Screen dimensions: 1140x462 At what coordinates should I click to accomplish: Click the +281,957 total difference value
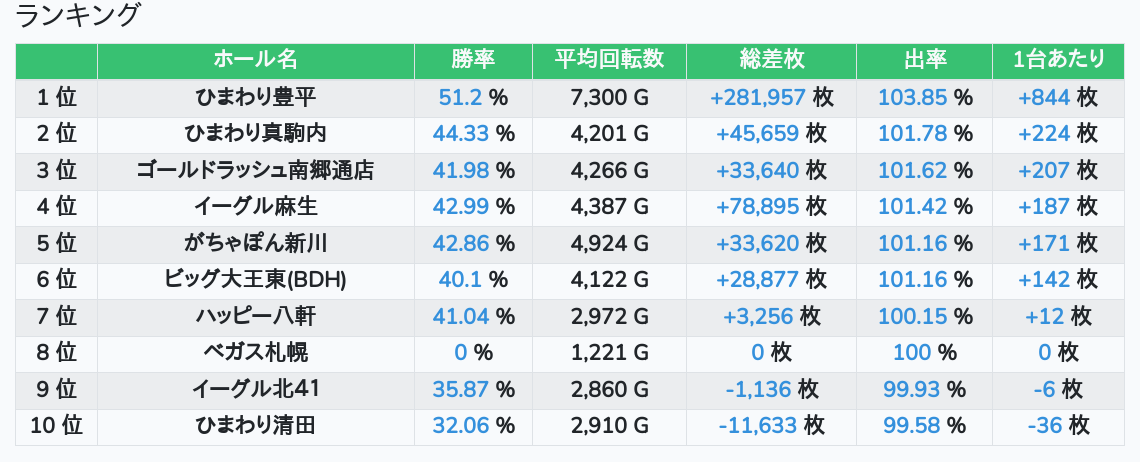point(758,97)
